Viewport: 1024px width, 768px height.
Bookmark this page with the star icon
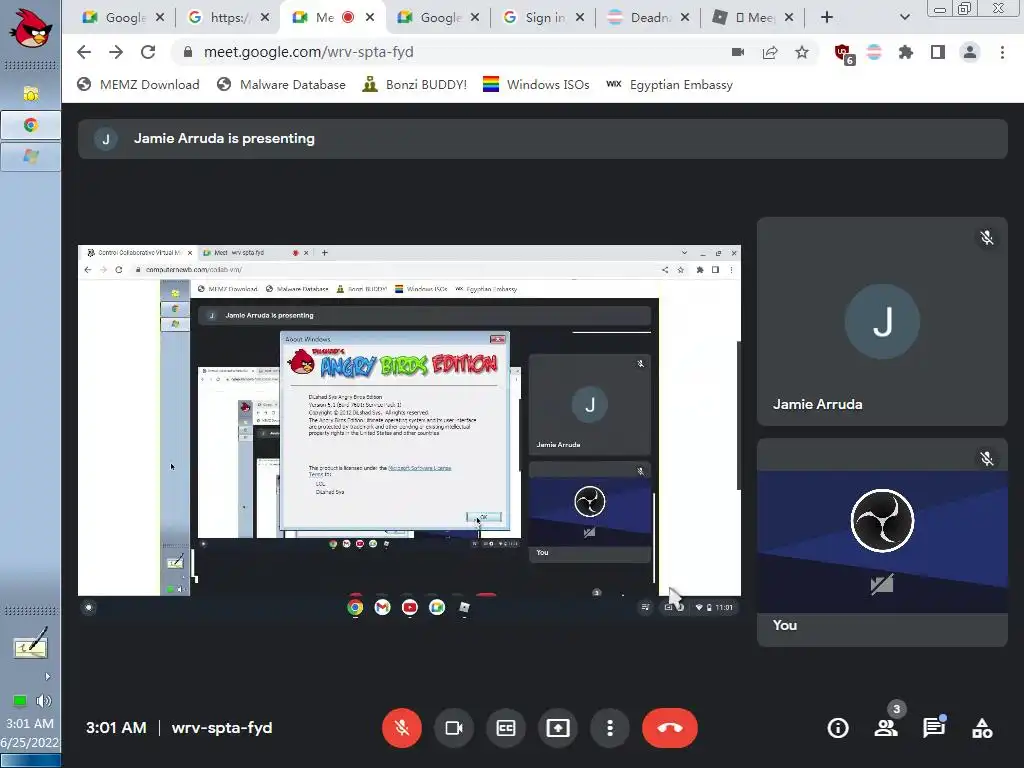pyautogui.click(x=802, y=52)
